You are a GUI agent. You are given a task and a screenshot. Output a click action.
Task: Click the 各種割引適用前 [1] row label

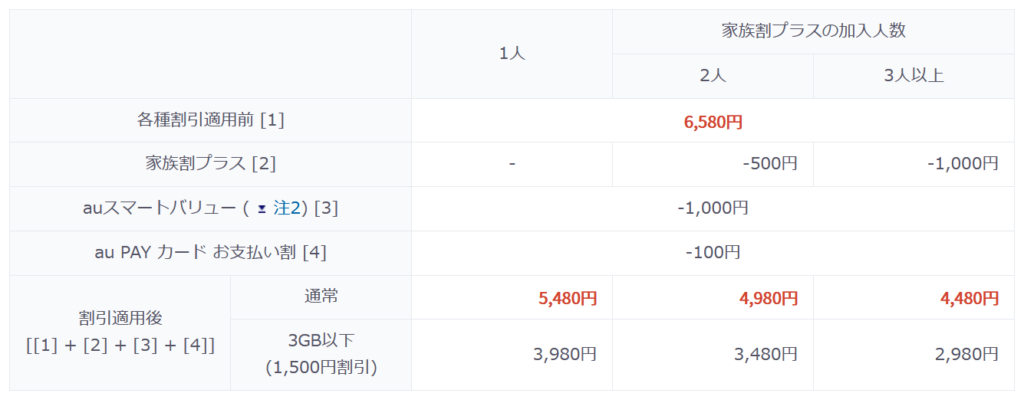[210, 120]
